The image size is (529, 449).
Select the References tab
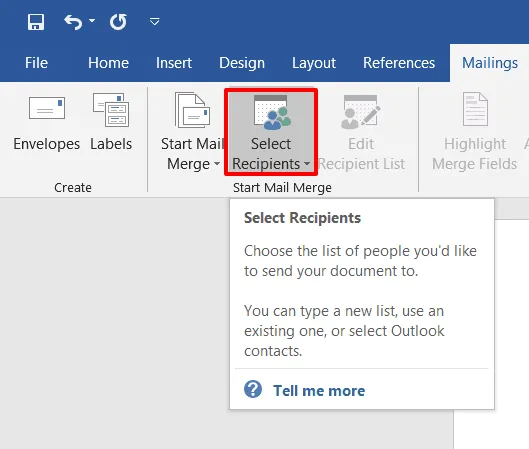399,63
